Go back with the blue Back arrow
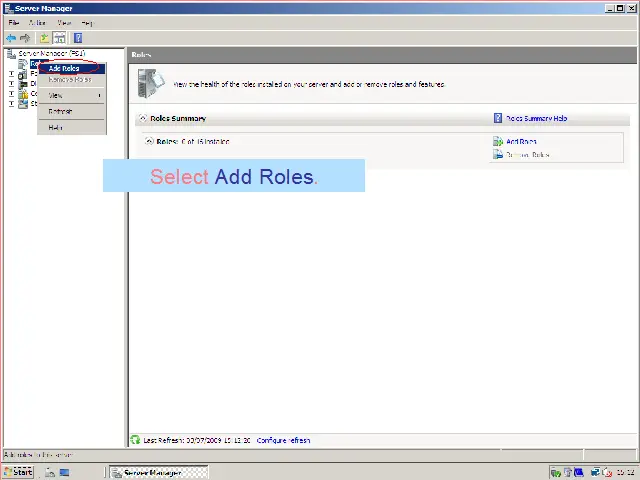The image size is (640, 480). point(11,38)
